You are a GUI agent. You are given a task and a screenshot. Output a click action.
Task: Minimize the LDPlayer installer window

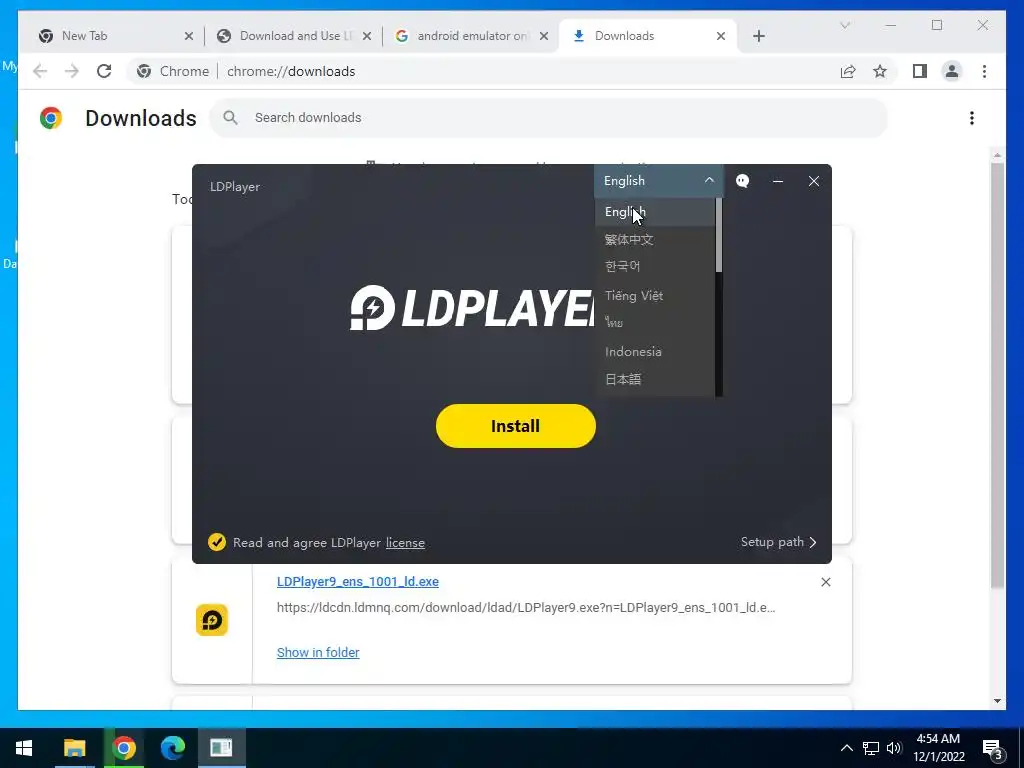[x=778, y=181]
